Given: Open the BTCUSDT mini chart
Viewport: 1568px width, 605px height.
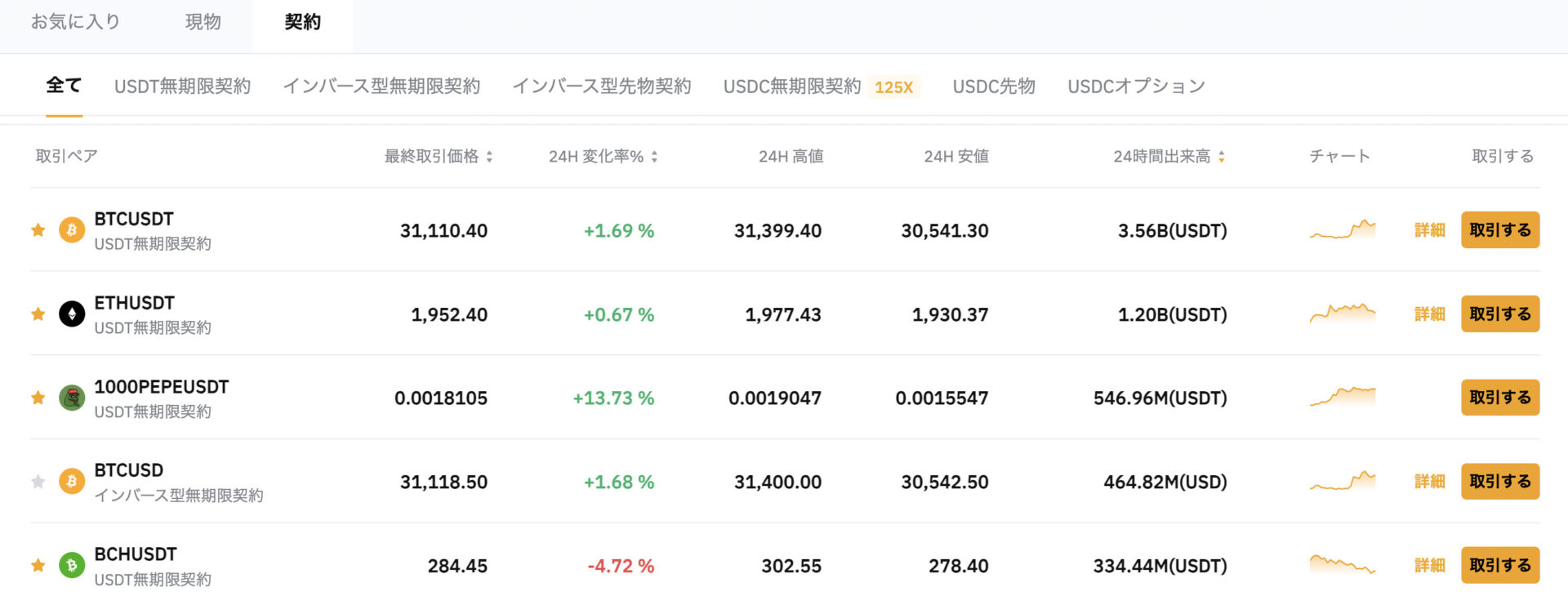Looking at the screenshot, I should tap(1343, 229).
